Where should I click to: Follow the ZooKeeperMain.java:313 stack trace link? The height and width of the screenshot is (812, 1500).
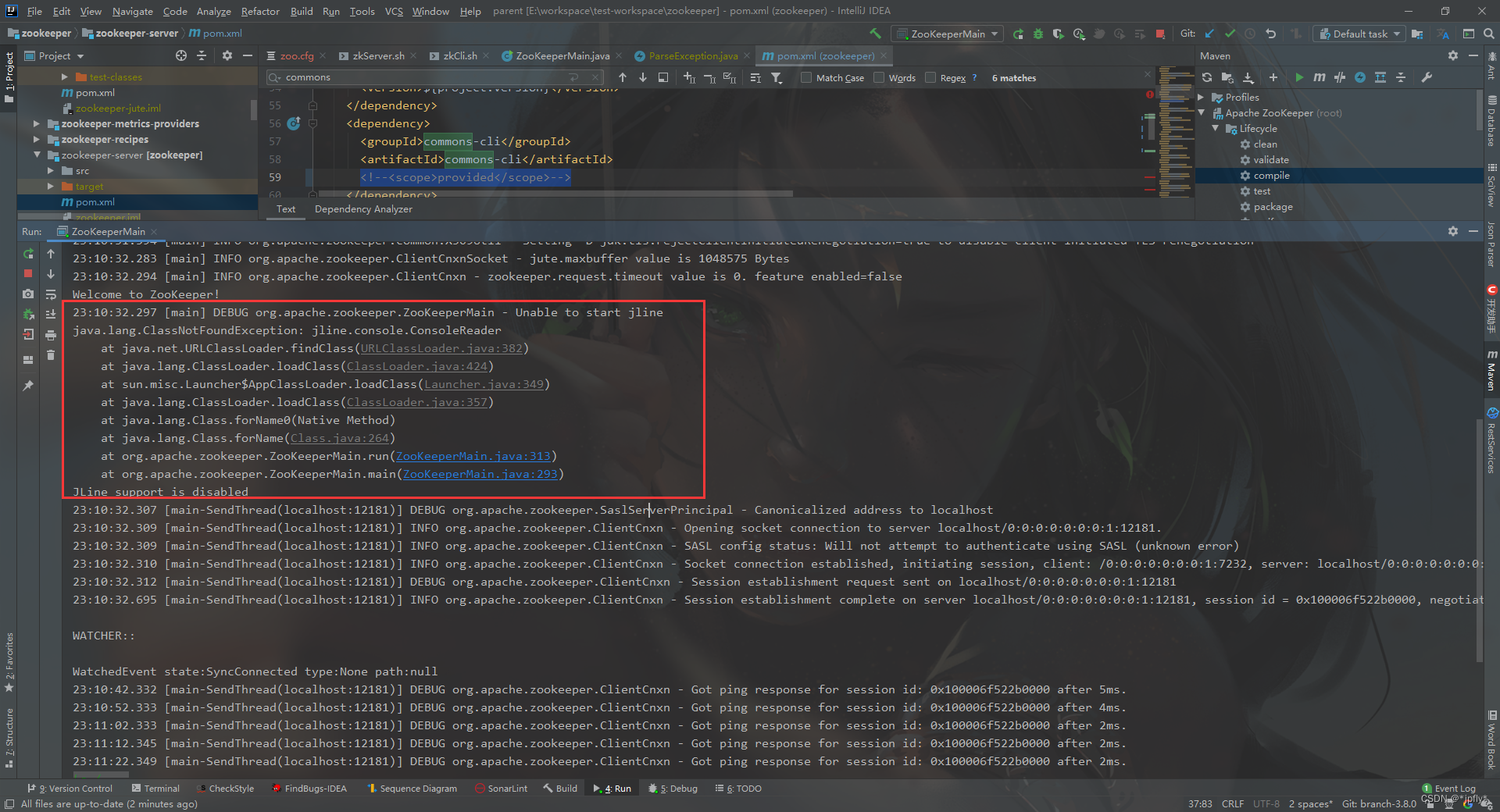tap(473, 456)
